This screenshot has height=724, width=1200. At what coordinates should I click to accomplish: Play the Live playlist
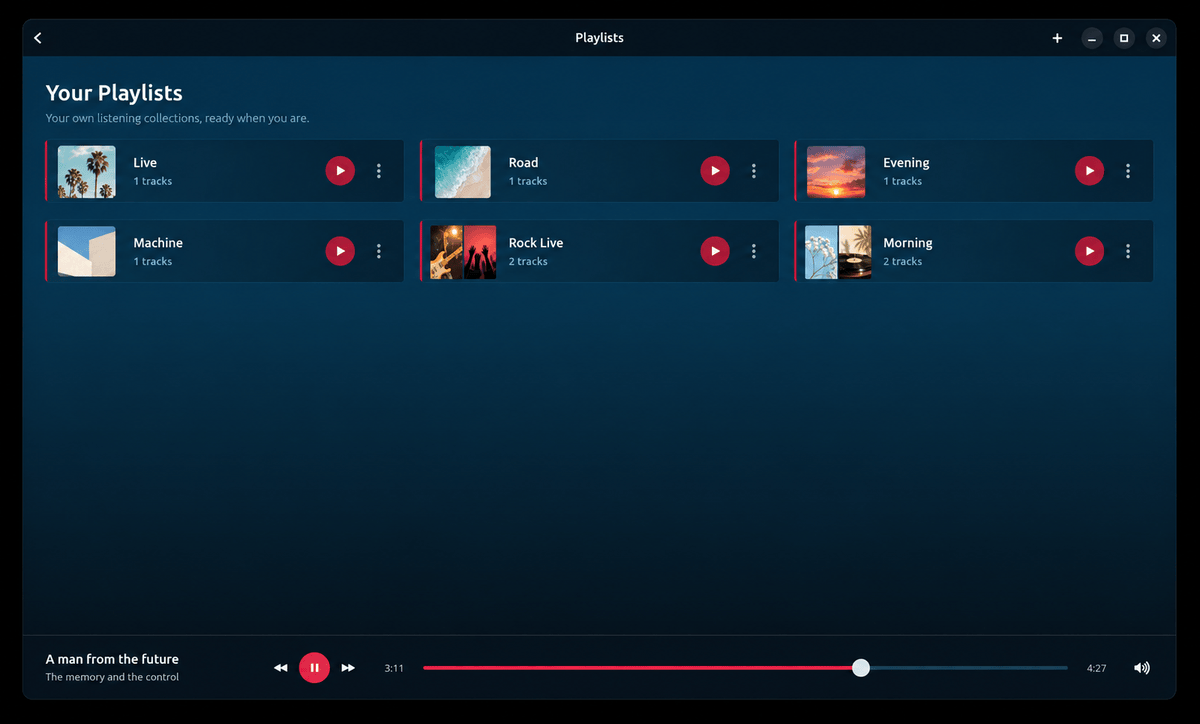(x=340, y=171)
